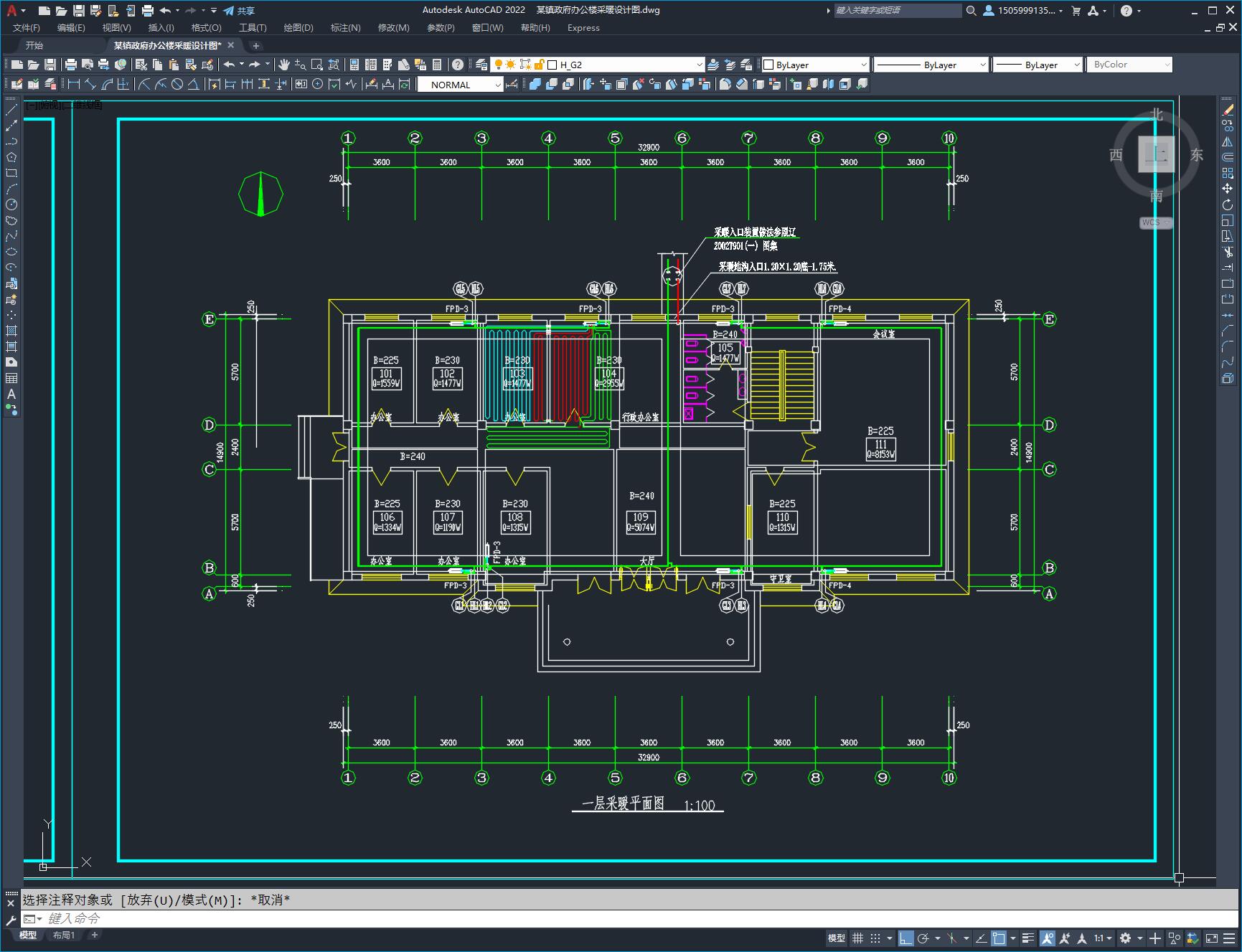Open the 绘图(D) menu
This screenshot has height=952, width=1242.
tap(298, 27)
